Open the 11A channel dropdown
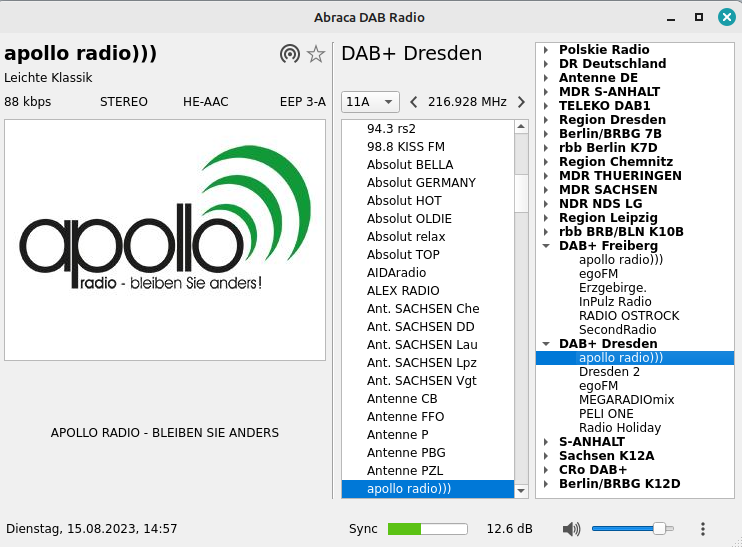The image size is (742, 547). pyautogui.click(x=370, y=102)
